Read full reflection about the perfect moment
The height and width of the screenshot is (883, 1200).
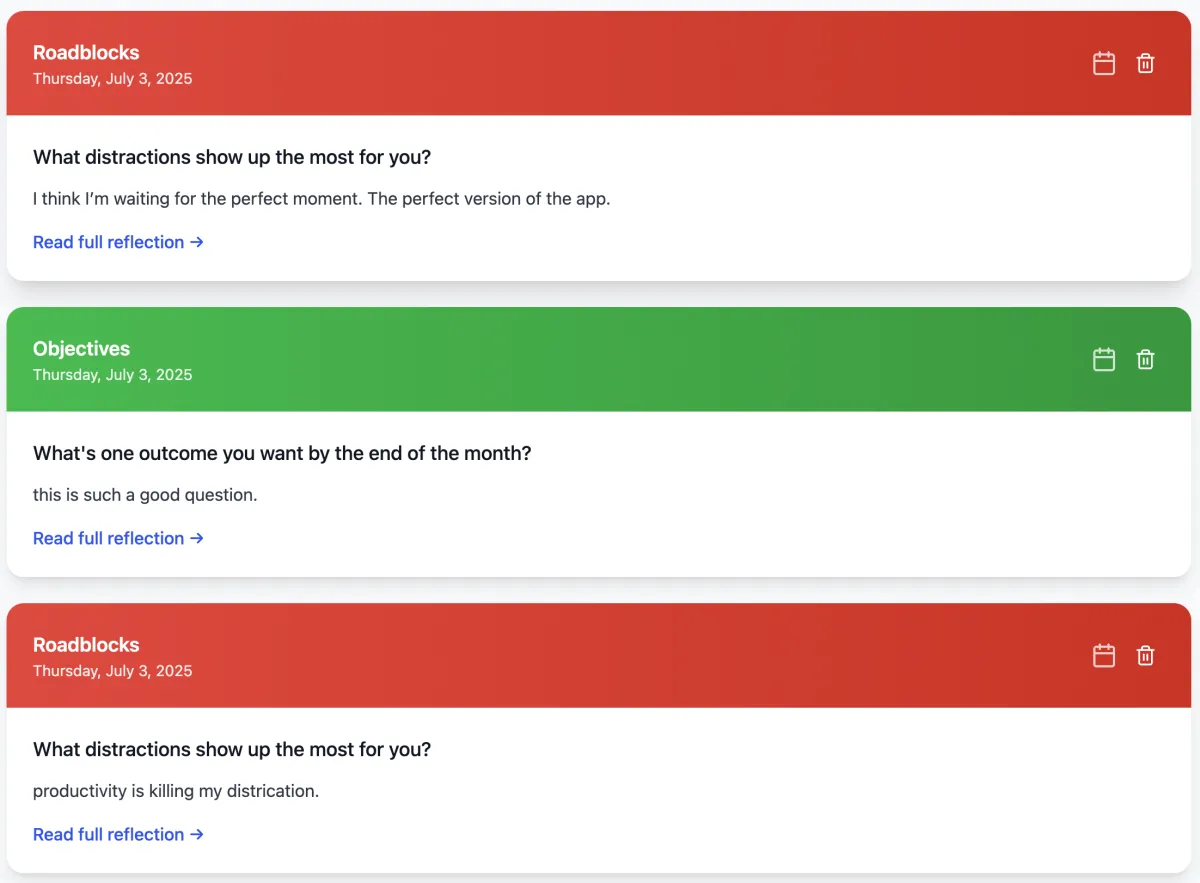(118, 242)
